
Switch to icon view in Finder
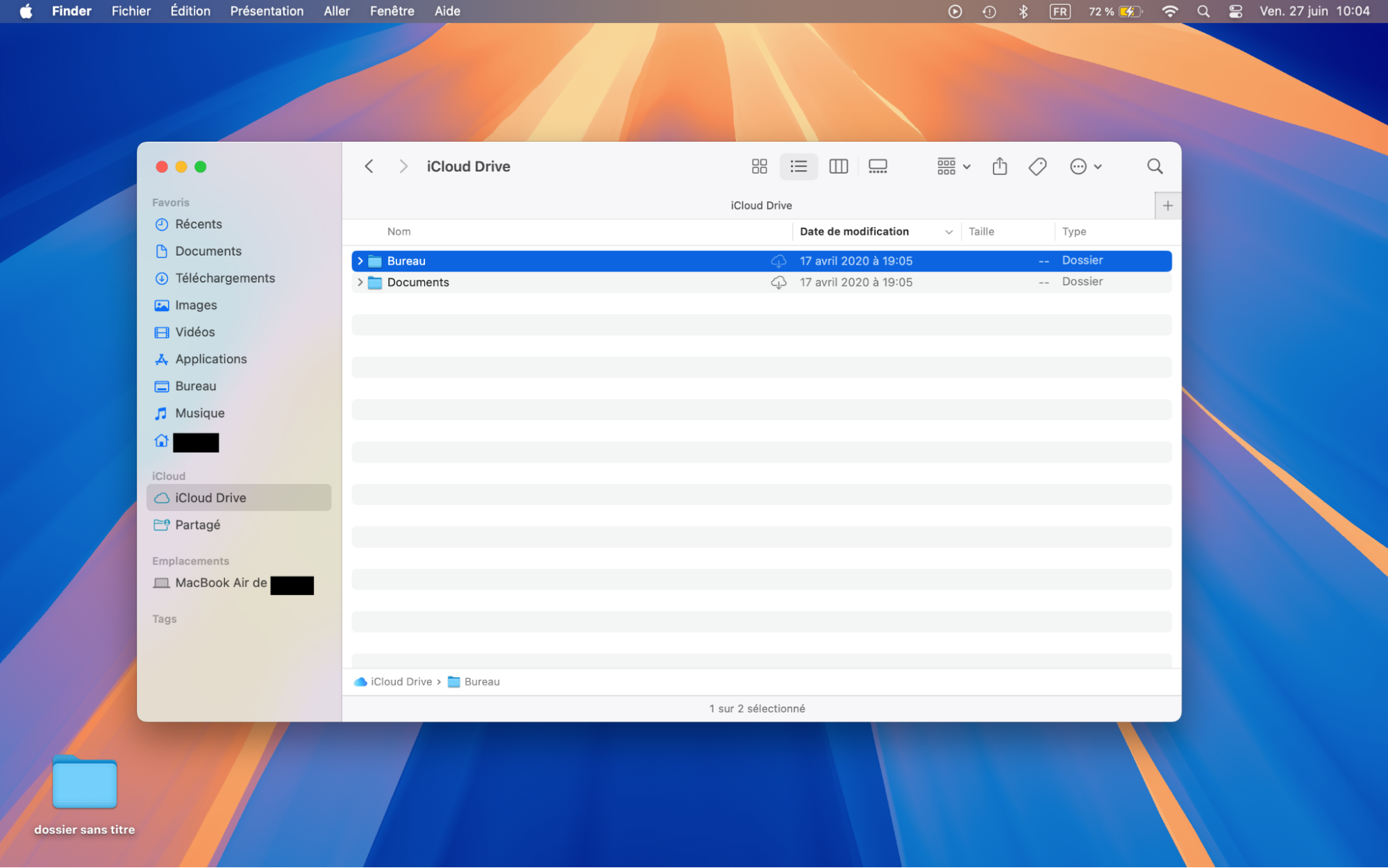(x=759, y=166)
